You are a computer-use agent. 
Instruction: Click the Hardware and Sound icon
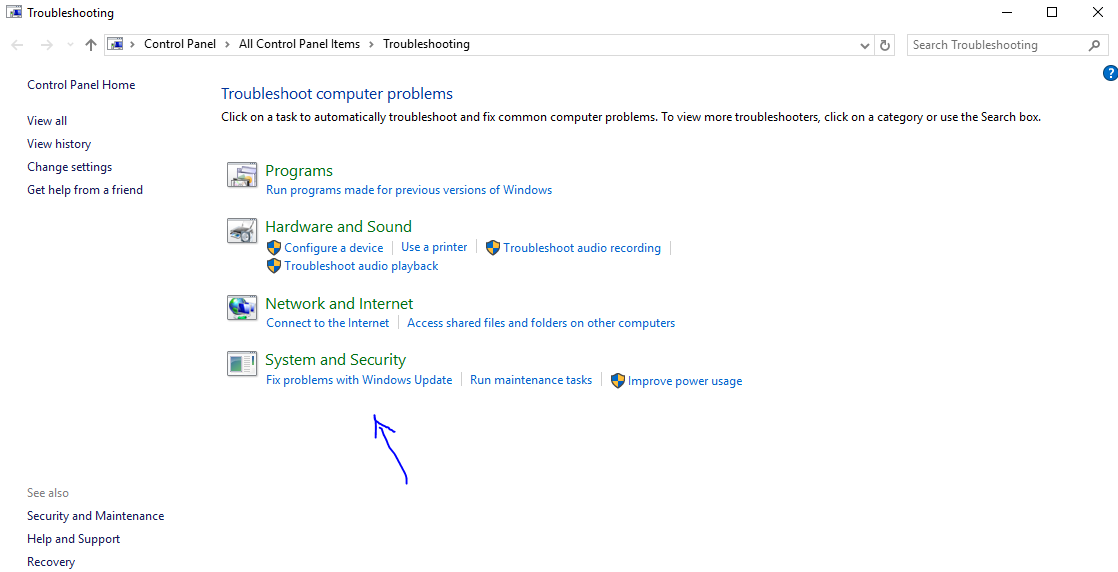pyautogui.click(x=242, y=231)
